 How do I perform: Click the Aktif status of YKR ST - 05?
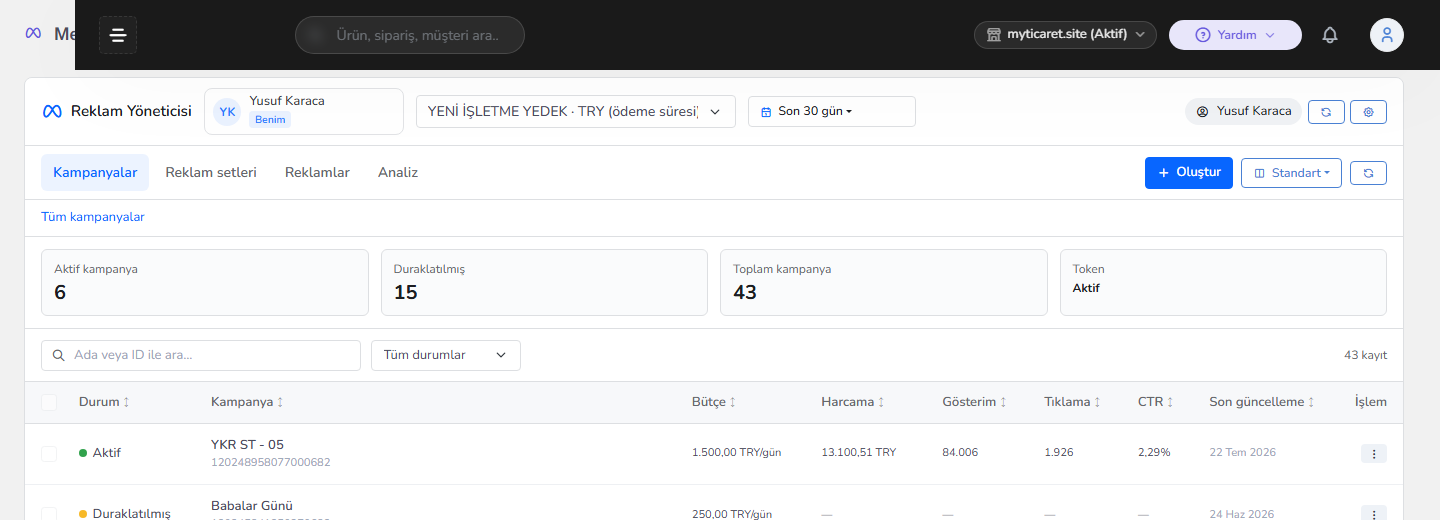tap(100, 453)
